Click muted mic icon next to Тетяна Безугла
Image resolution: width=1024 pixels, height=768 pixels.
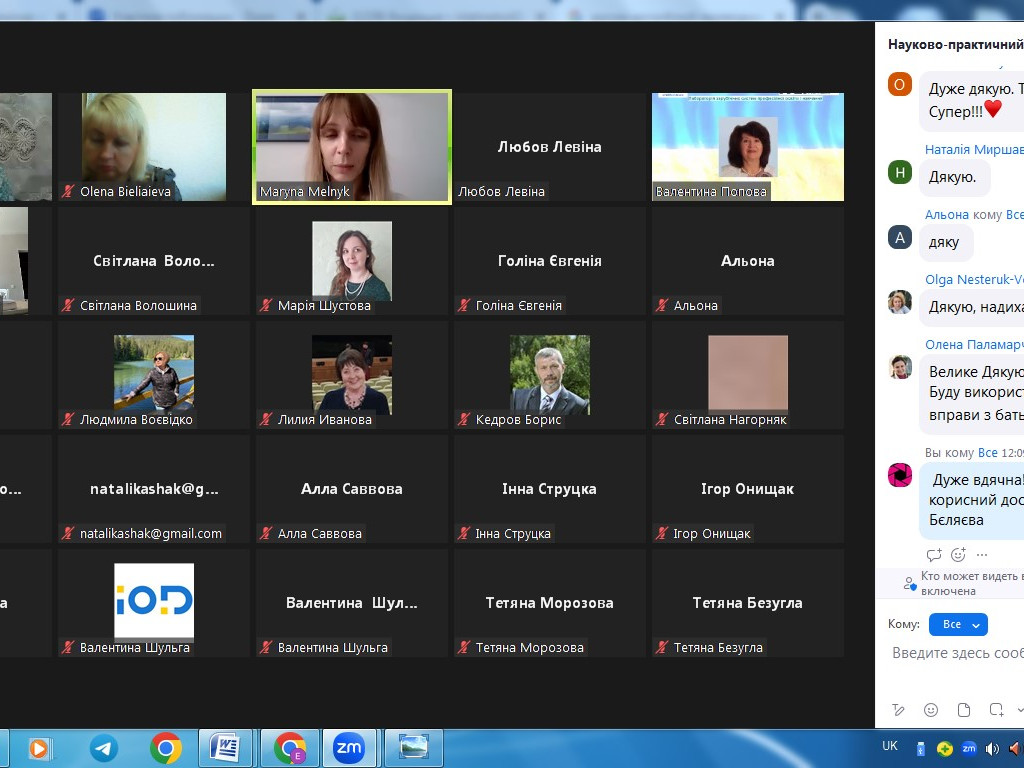pos(662,647)
